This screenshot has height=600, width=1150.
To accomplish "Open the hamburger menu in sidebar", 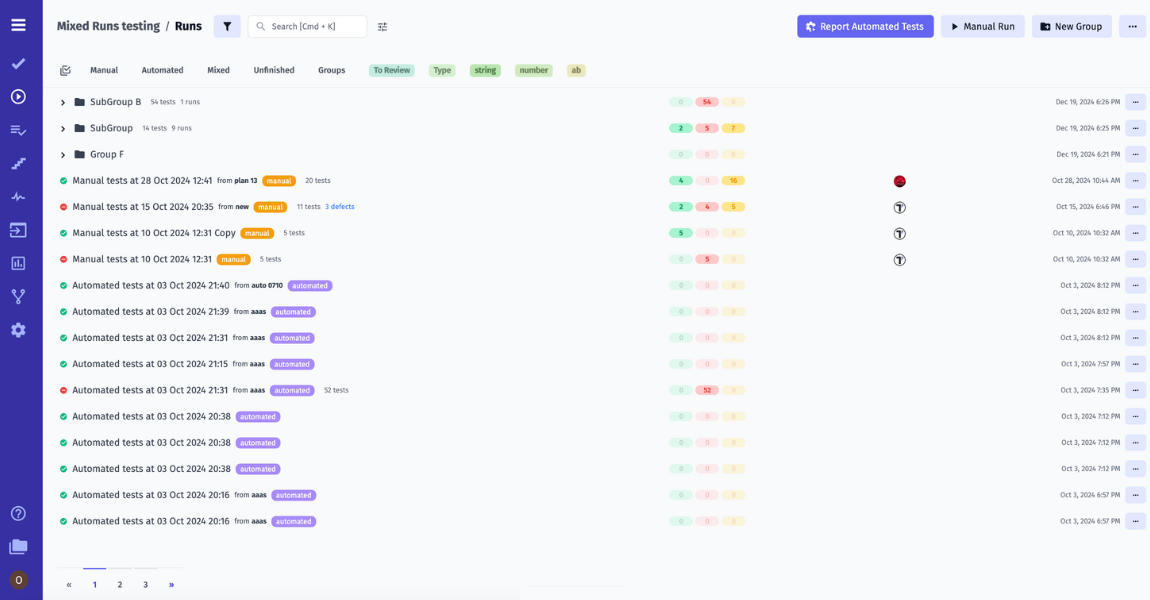I will (x=18, y=25).
